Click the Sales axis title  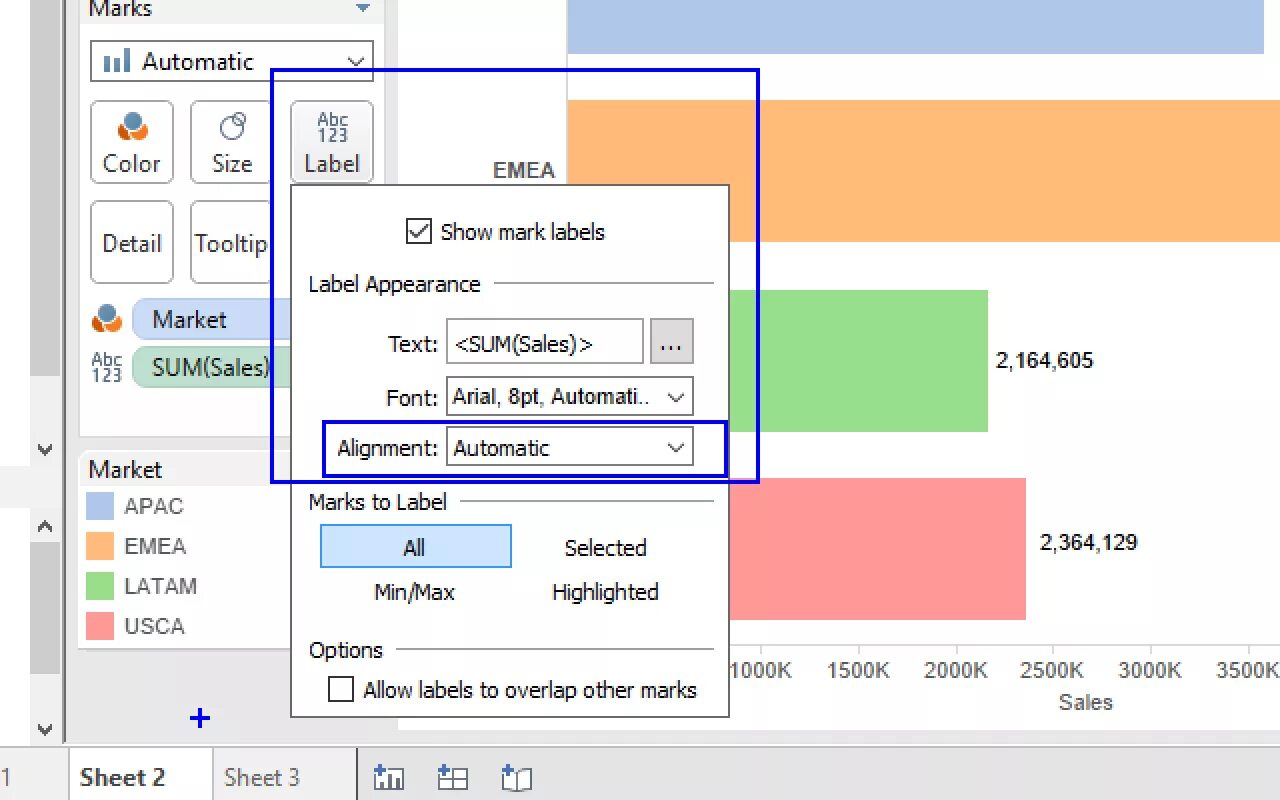click(1085, 702)
